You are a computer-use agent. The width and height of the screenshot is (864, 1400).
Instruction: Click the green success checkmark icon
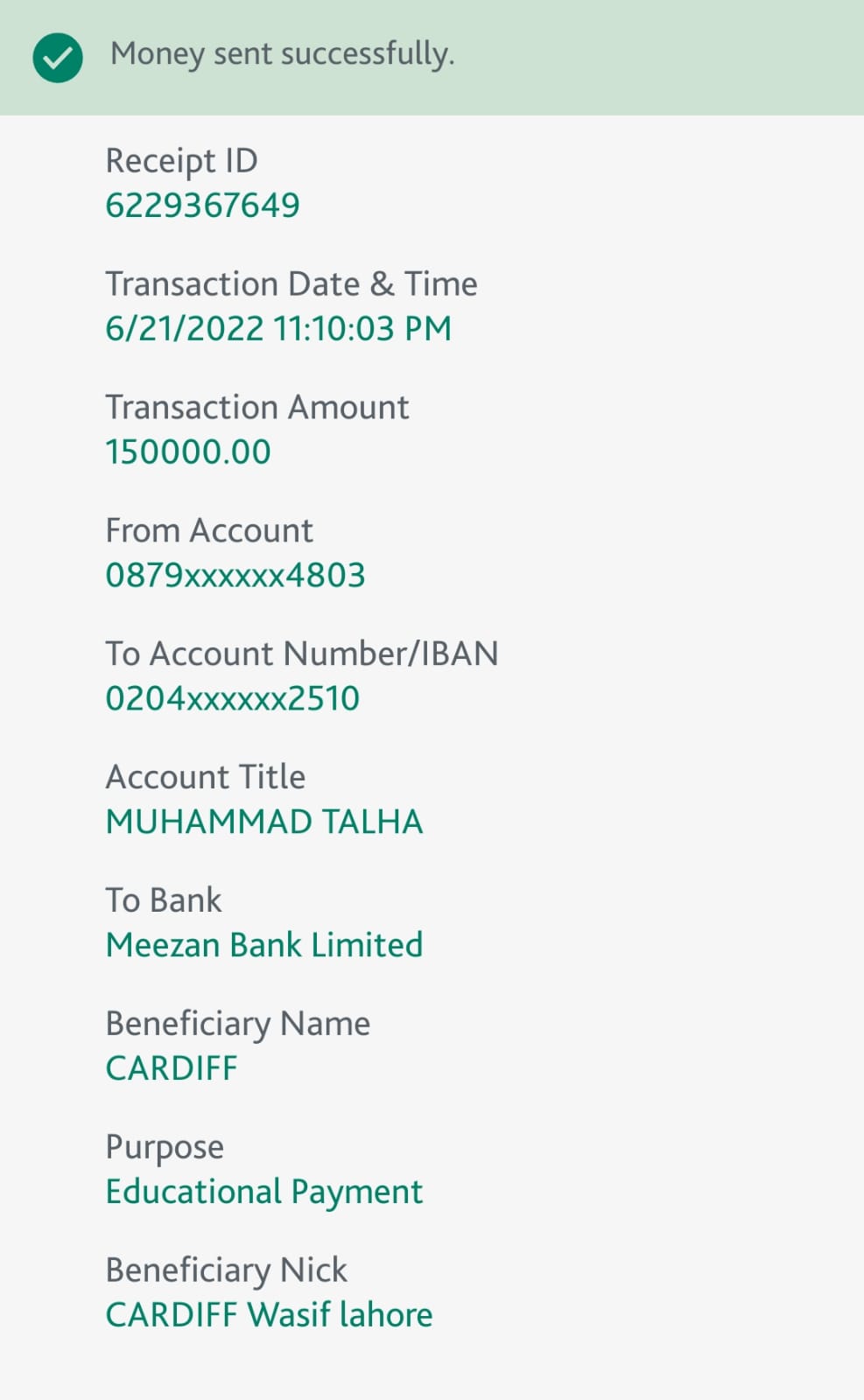click(x=58, y=58)
